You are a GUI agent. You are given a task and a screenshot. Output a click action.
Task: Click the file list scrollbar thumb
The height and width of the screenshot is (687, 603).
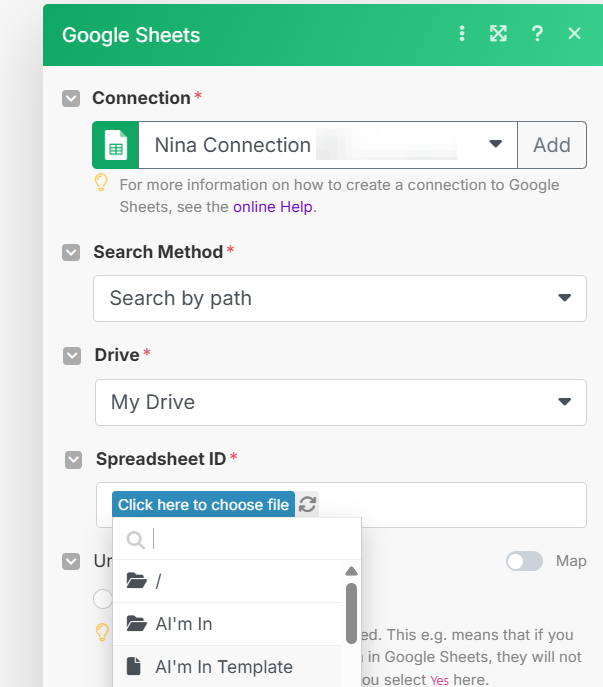[351, 613]
